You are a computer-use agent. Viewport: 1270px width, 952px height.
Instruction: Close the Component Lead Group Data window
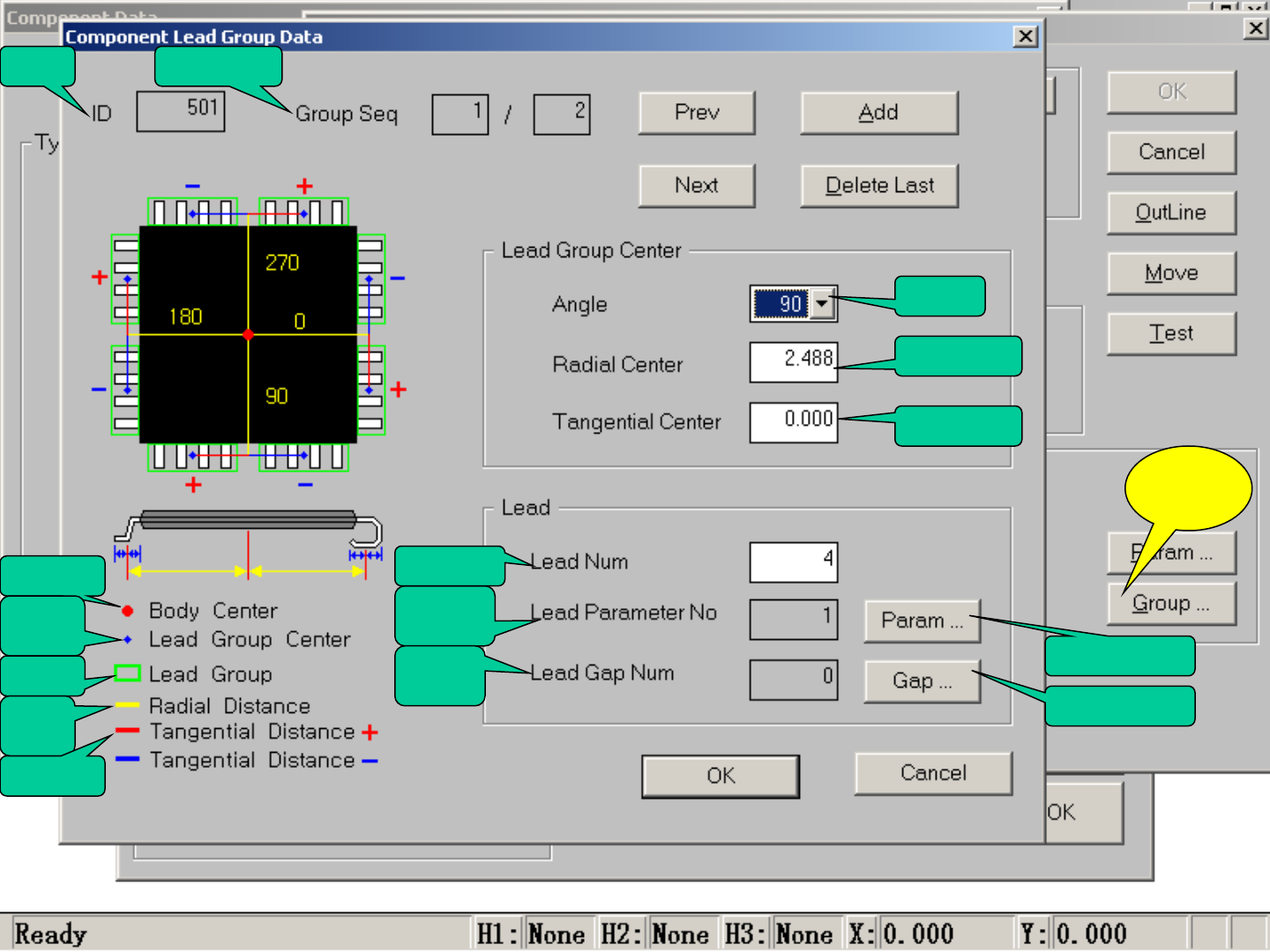coord(1025,36)
